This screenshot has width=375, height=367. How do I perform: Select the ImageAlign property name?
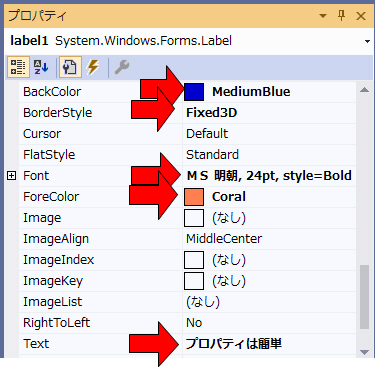56,239
